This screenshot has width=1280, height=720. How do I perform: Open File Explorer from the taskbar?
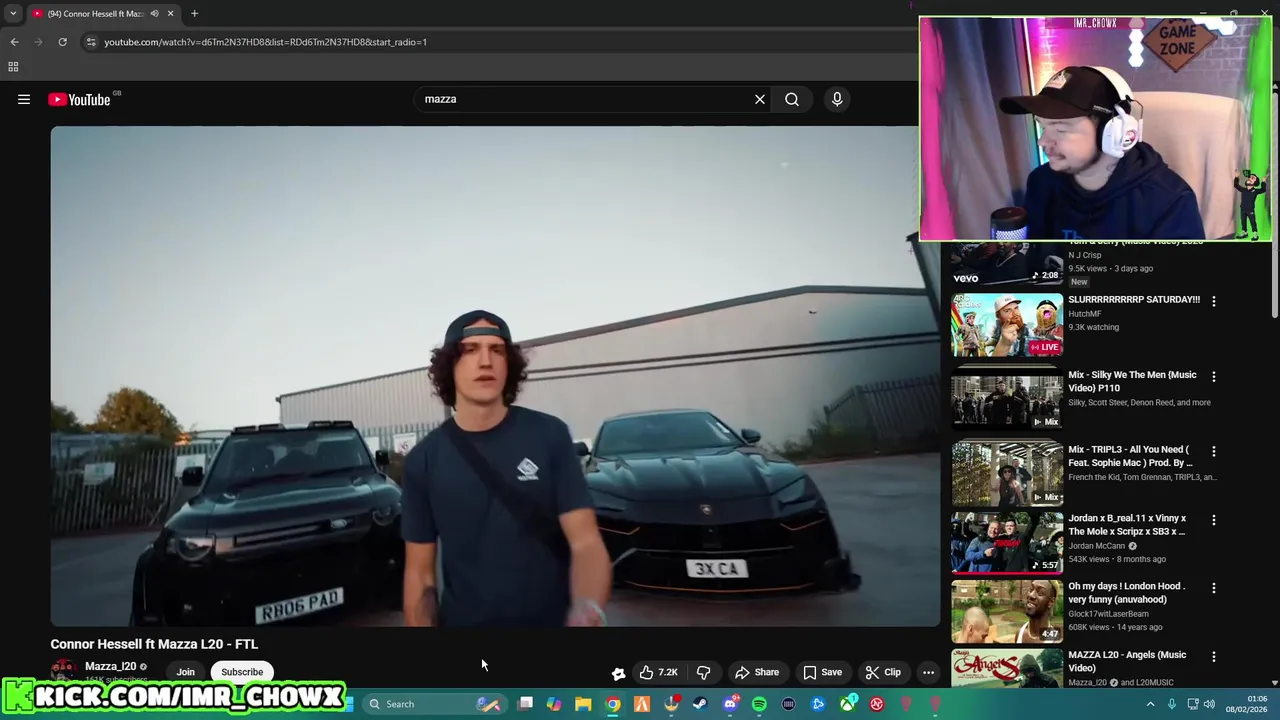583,704
